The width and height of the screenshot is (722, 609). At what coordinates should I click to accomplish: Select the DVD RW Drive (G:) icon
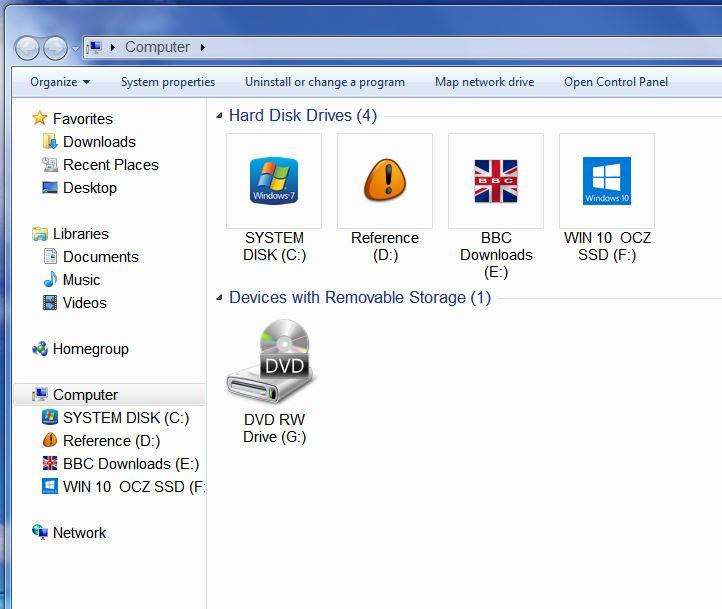[x=272, y=361]
